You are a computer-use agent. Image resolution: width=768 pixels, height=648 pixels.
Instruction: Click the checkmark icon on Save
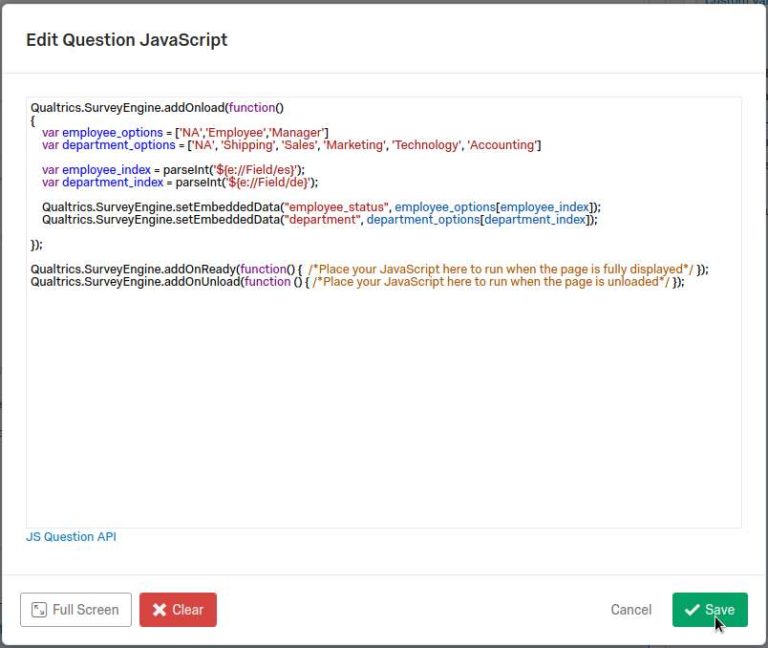tap(692, 610)
